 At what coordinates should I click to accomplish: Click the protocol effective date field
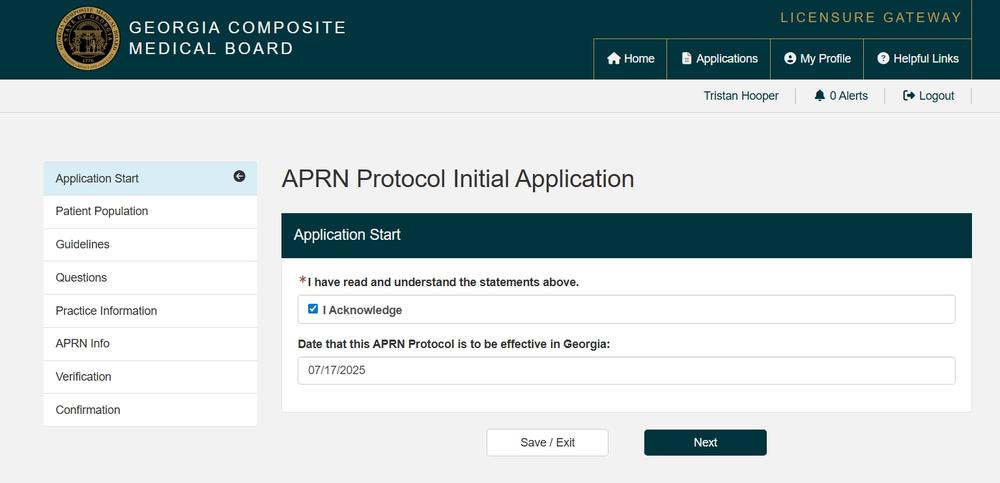(x=626, y=371)
